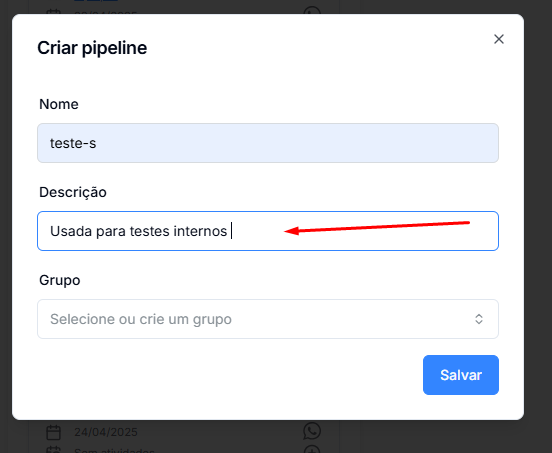Focus the Nome input field

[x=268, y=143]
